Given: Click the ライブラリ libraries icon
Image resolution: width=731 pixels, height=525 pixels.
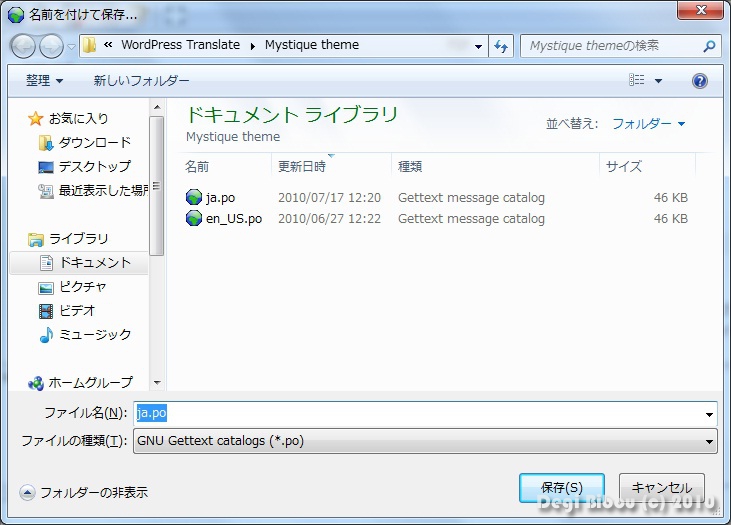Looking at the screenshot, I should 35,239.
